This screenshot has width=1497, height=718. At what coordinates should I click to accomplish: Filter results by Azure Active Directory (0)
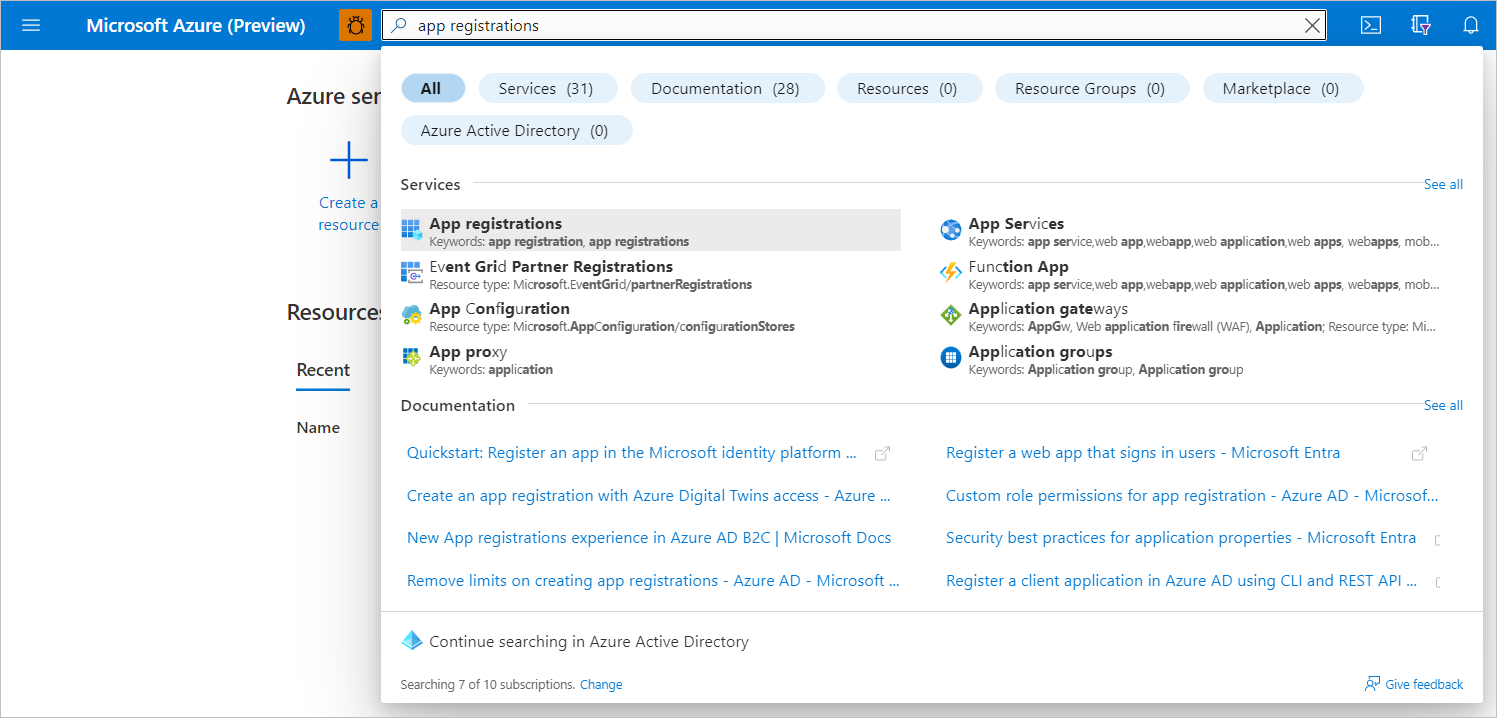tap(516, 130)
